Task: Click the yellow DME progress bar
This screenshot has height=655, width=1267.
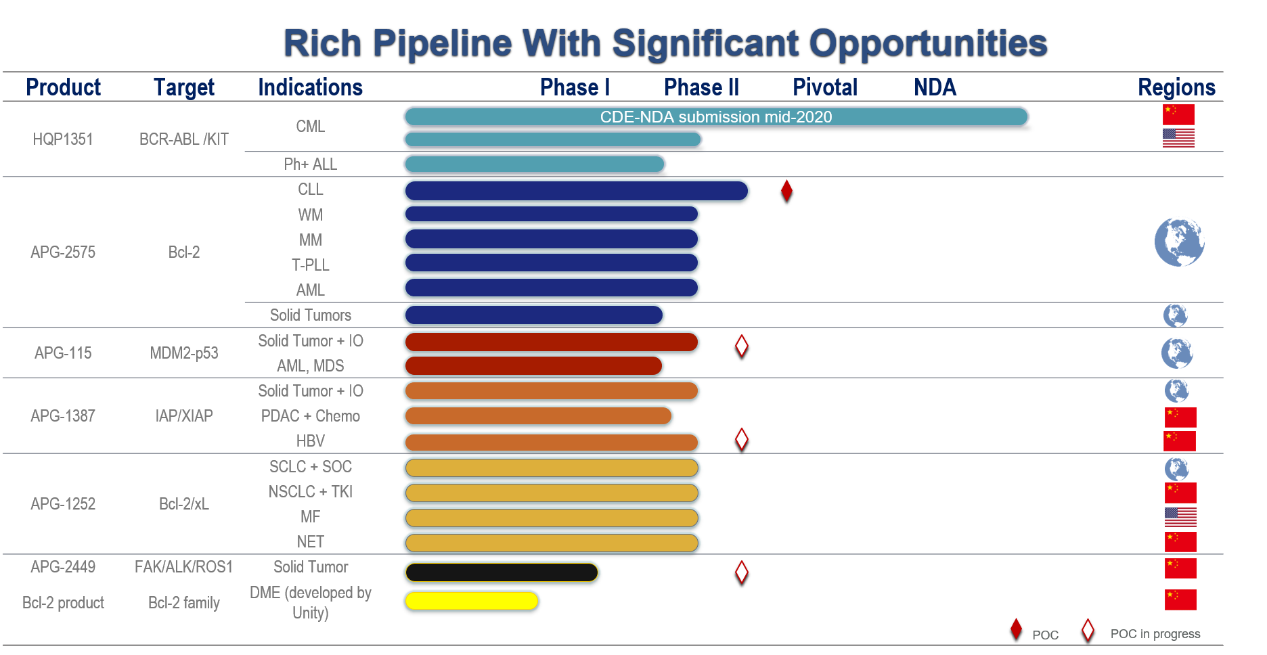Action: click(471, 601)
